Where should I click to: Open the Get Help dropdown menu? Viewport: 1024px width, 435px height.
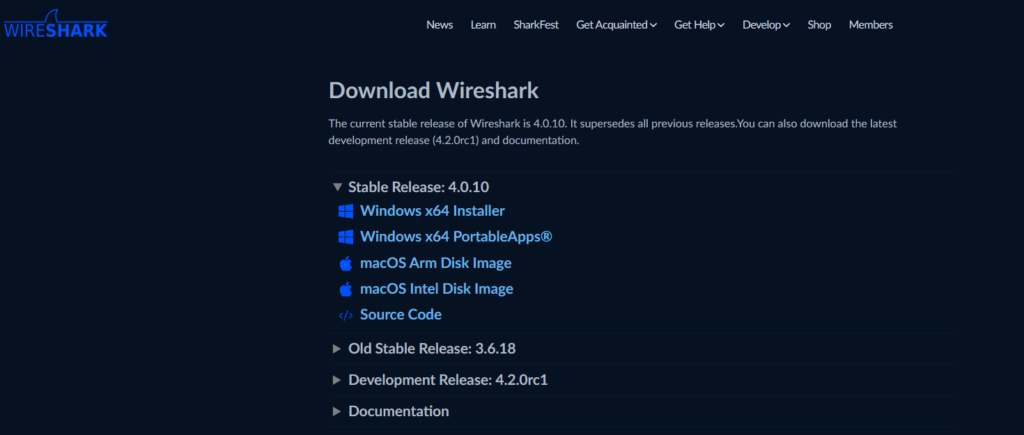coord(699,25)
